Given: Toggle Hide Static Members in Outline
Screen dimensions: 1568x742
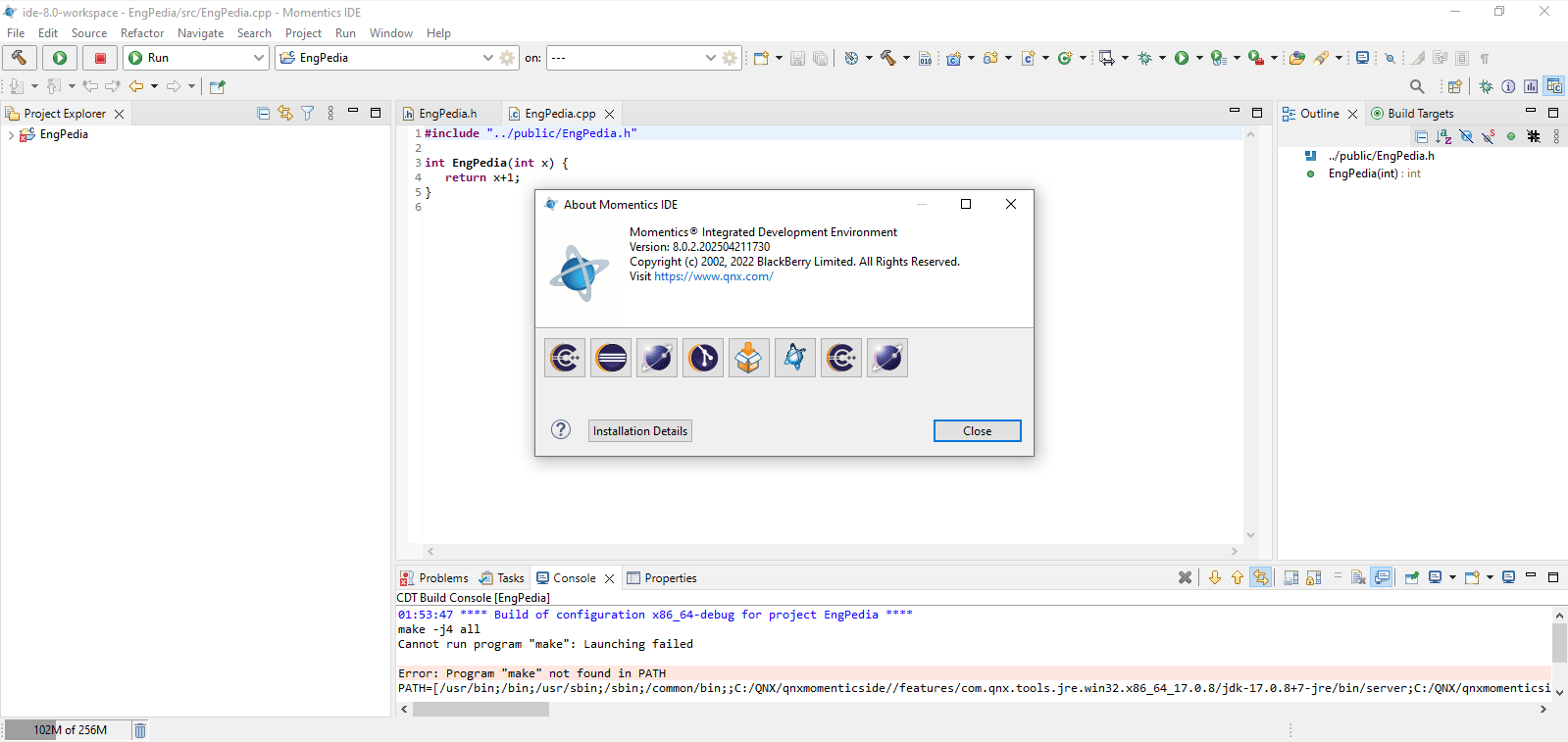Looking at the screenshot, I should click(1489, 137).
